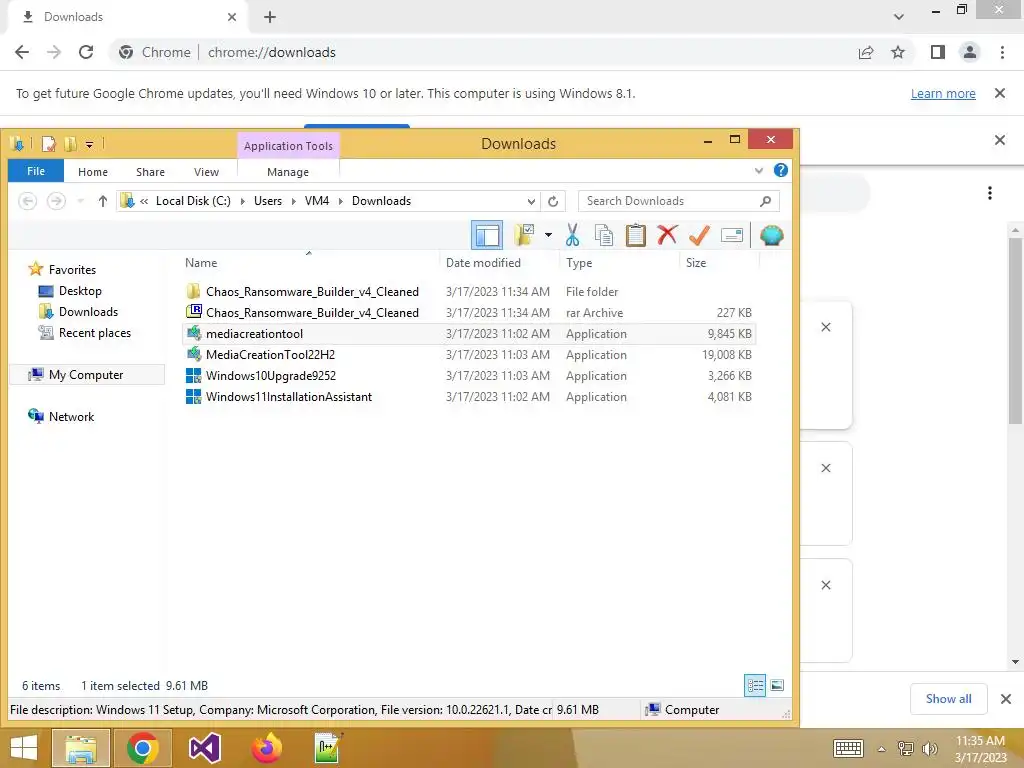
Task: Click the red X Delete toolbar icon
Action: [667, 234]
